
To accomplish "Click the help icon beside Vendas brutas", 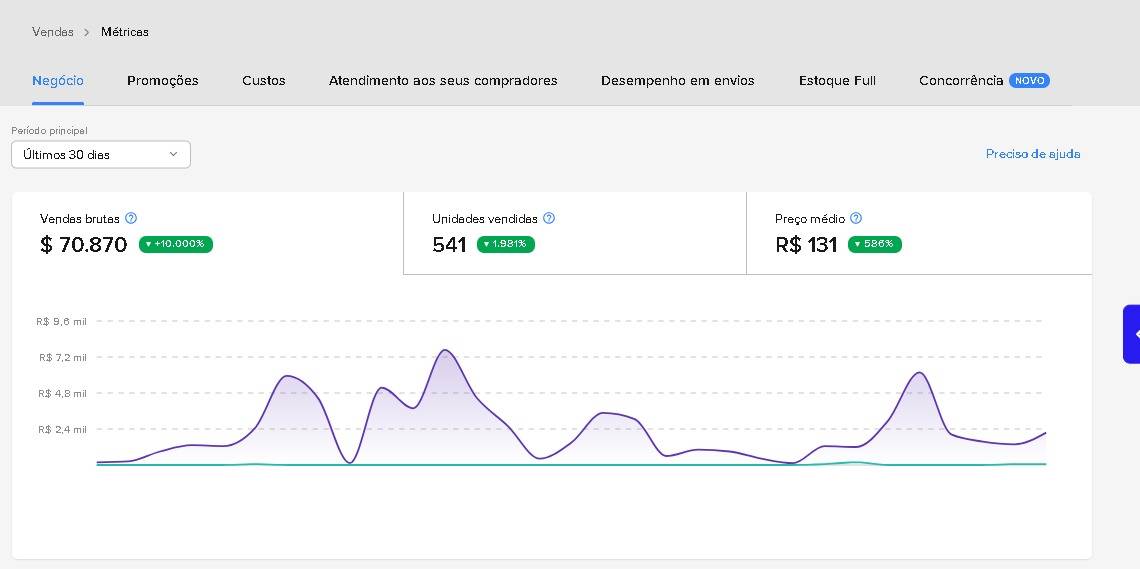I will pos(131,218).
